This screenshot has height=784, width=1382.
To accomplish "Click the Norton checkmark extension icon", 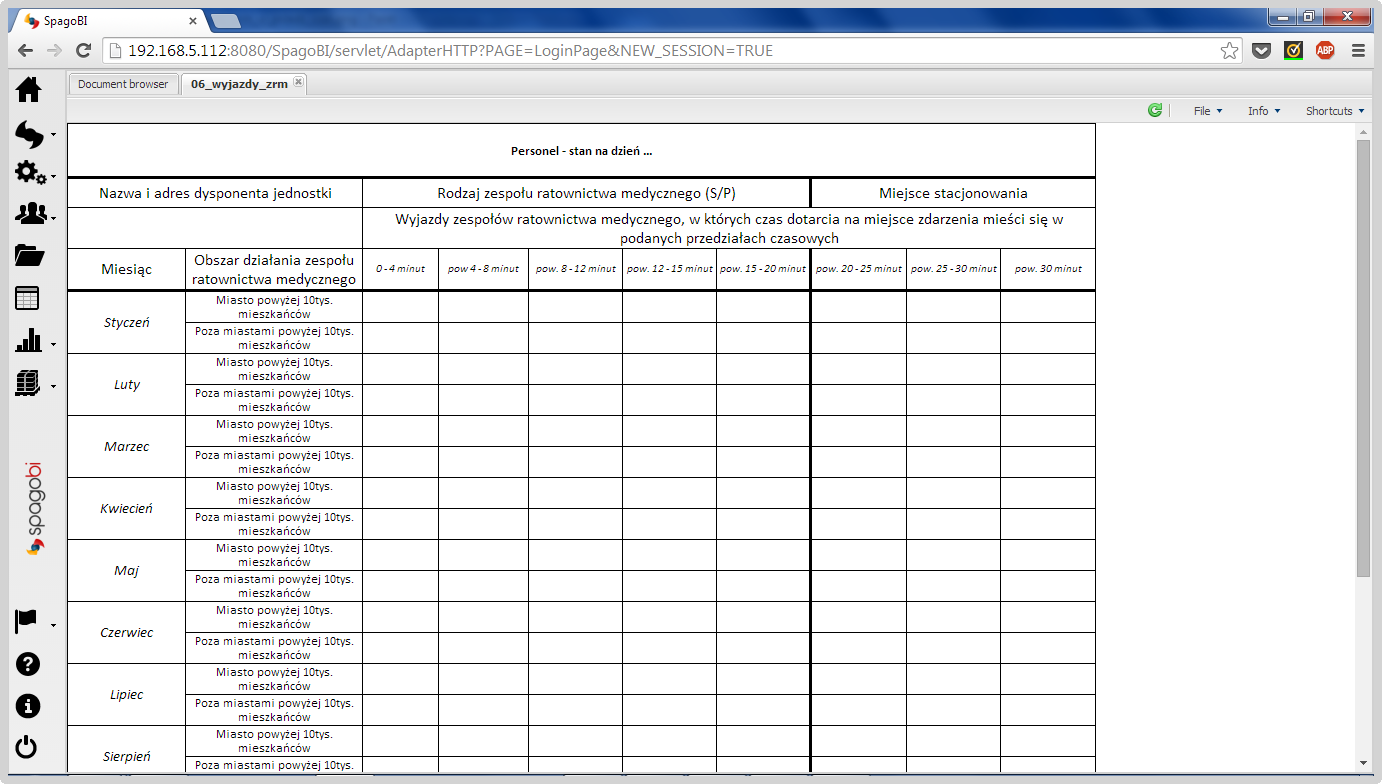I will pos(1294,50).
